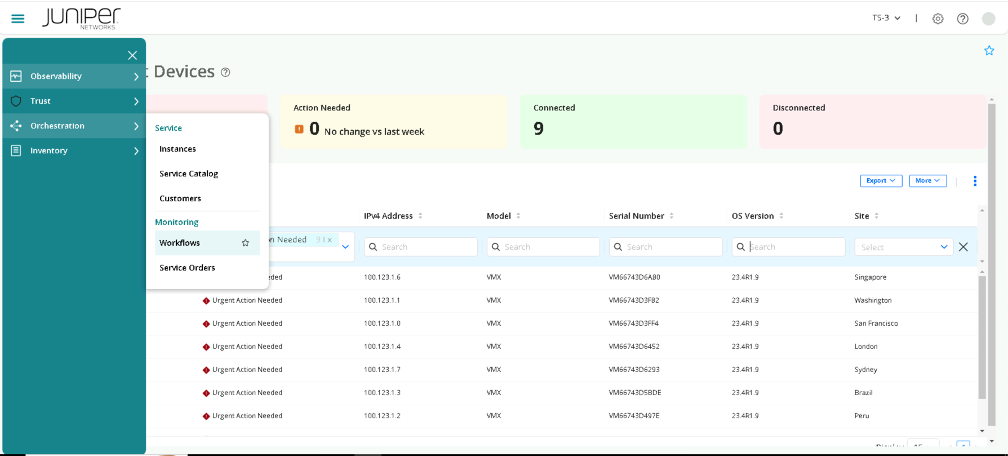Click help icon beside Devices title
Screen dimensions: 1008x456
click(225, 73)
